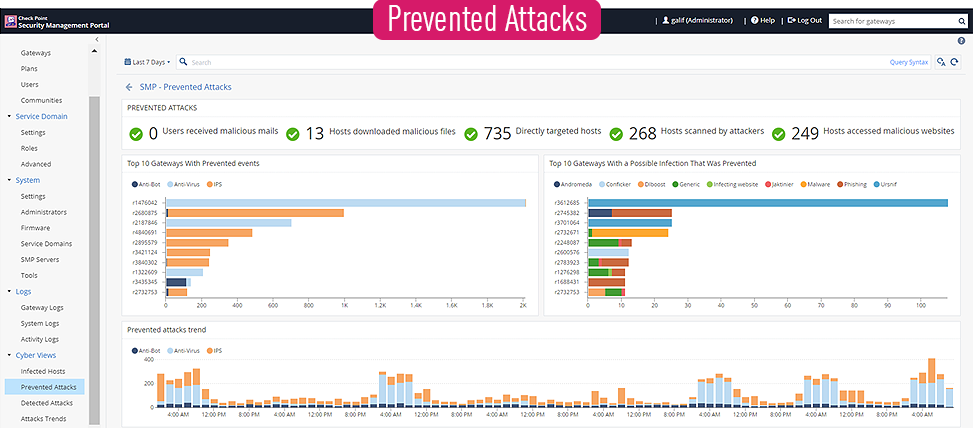The height and width of the screenshot is (428, 973).
Task: Open Gateway Logs
Action: coord(42,308)
